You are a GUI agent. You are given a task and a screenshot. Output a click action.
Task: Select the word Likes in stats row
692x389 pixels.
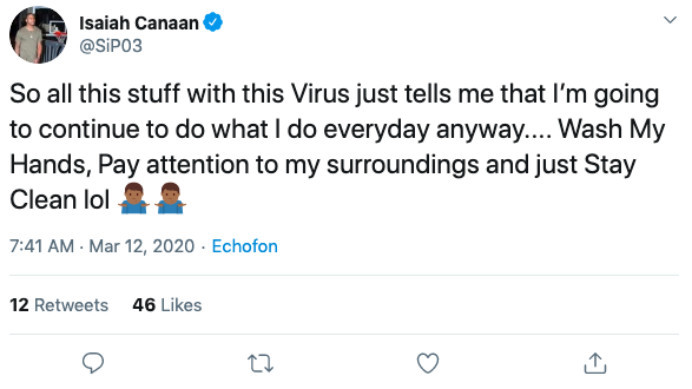click(x=181, y=305)
